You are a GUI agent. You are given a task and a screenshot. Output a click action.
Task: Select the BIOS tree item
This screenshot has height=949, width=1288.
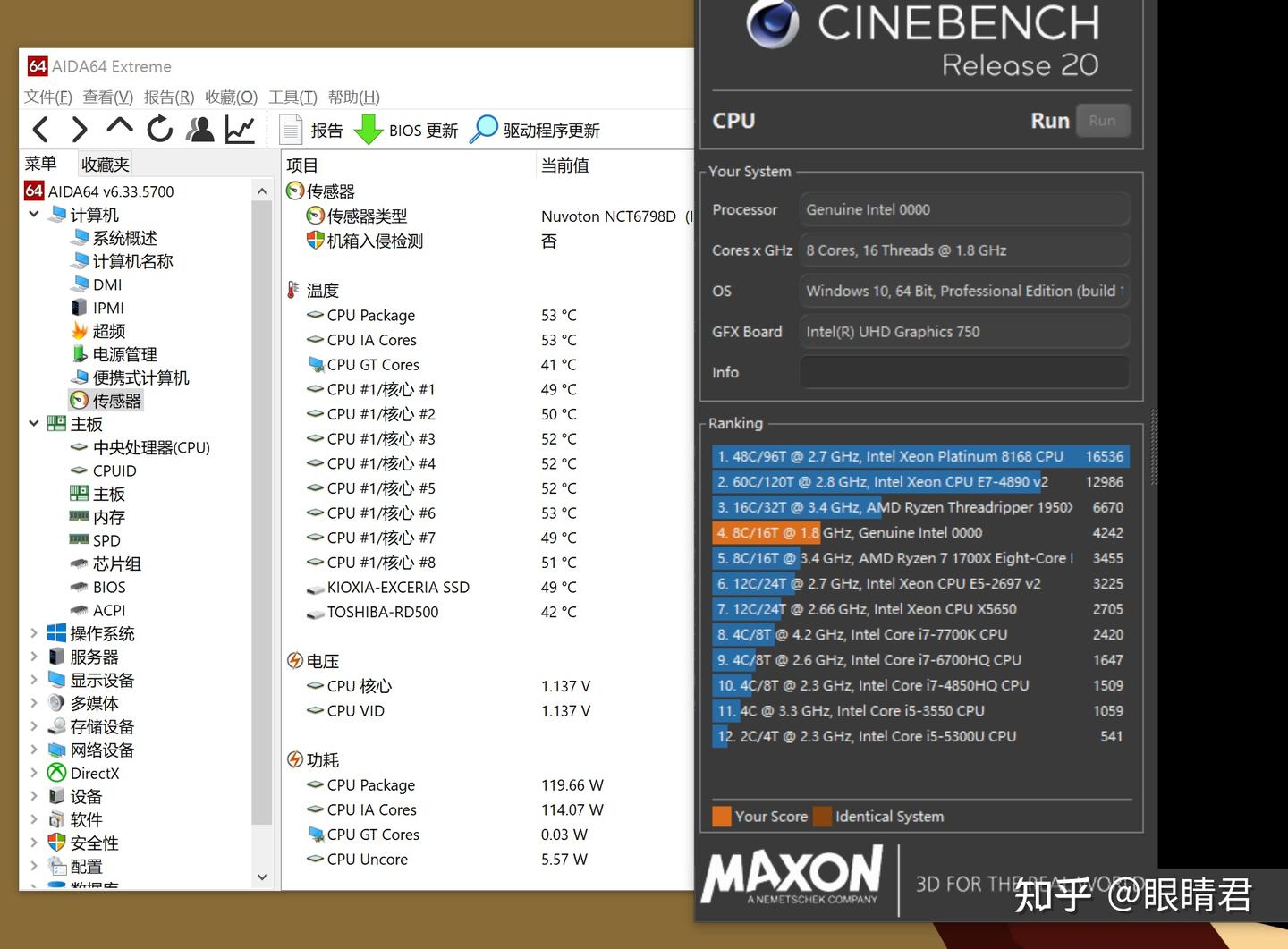[x=98, y=587]
